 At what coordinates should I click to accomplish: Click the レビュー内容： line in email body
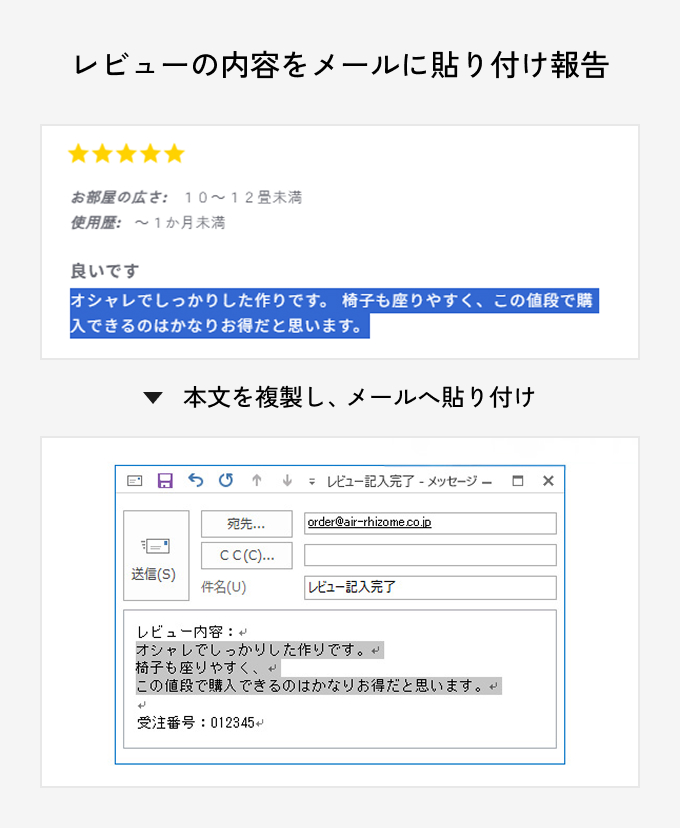coord(186,632)
